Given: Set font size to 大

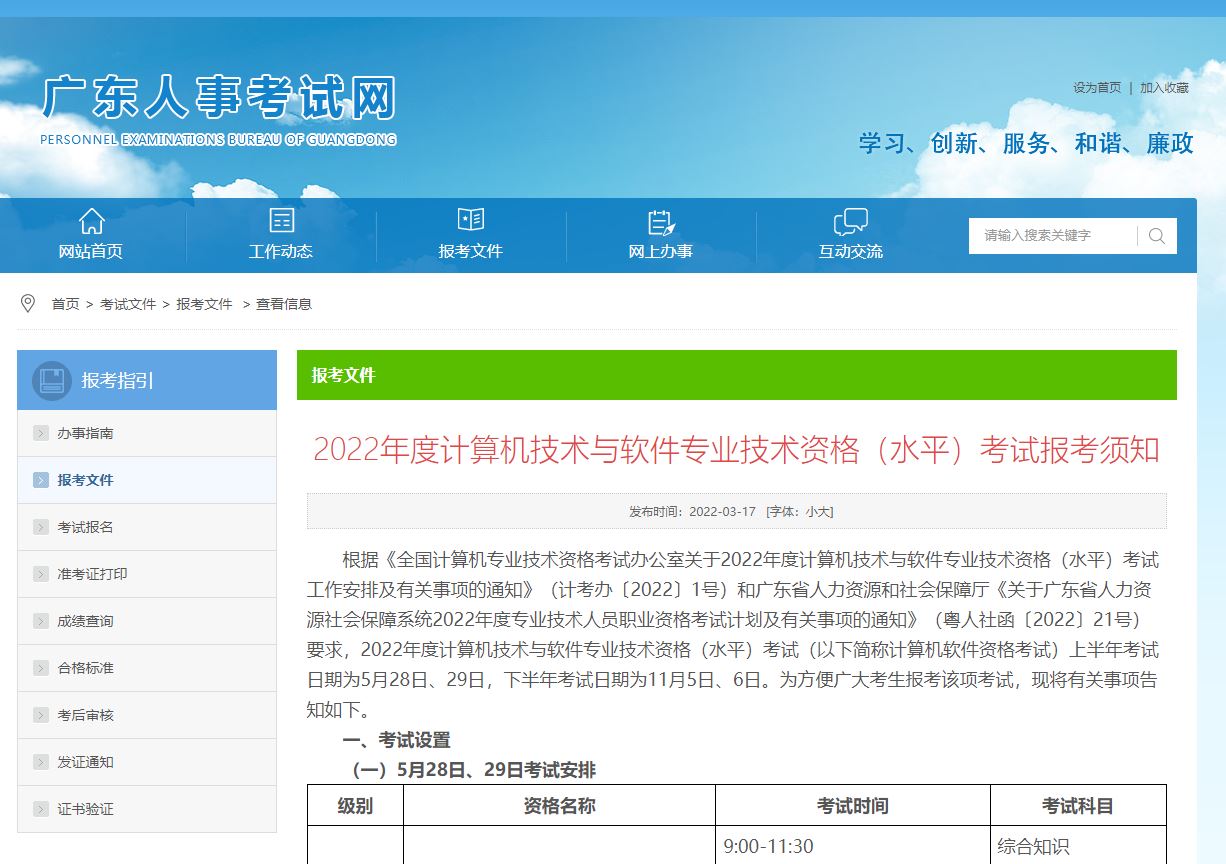Looking at the screenshot, I should pos(825,512).
